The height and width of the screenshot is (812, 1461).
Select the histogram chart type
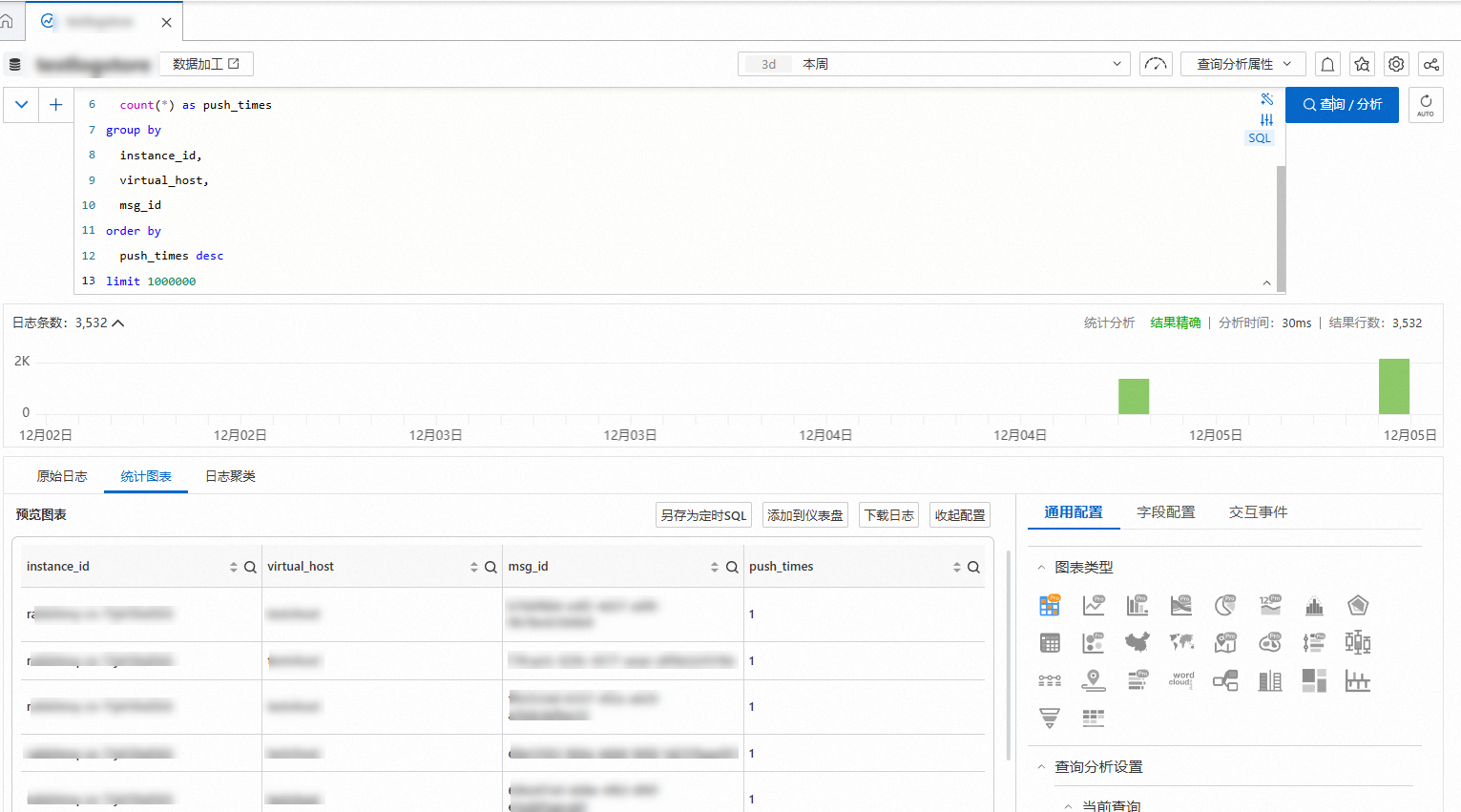click(1314, 605)
